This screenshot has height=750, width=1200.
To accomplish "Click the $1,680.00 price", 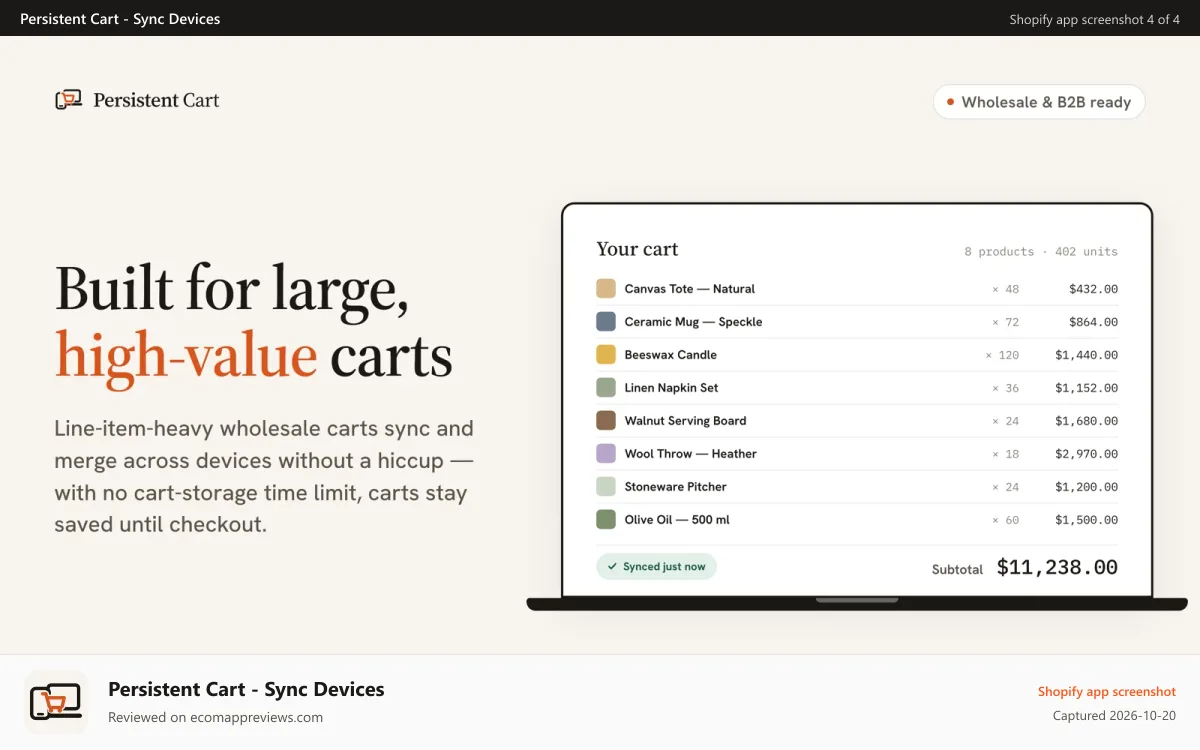I will [1087, 421].
